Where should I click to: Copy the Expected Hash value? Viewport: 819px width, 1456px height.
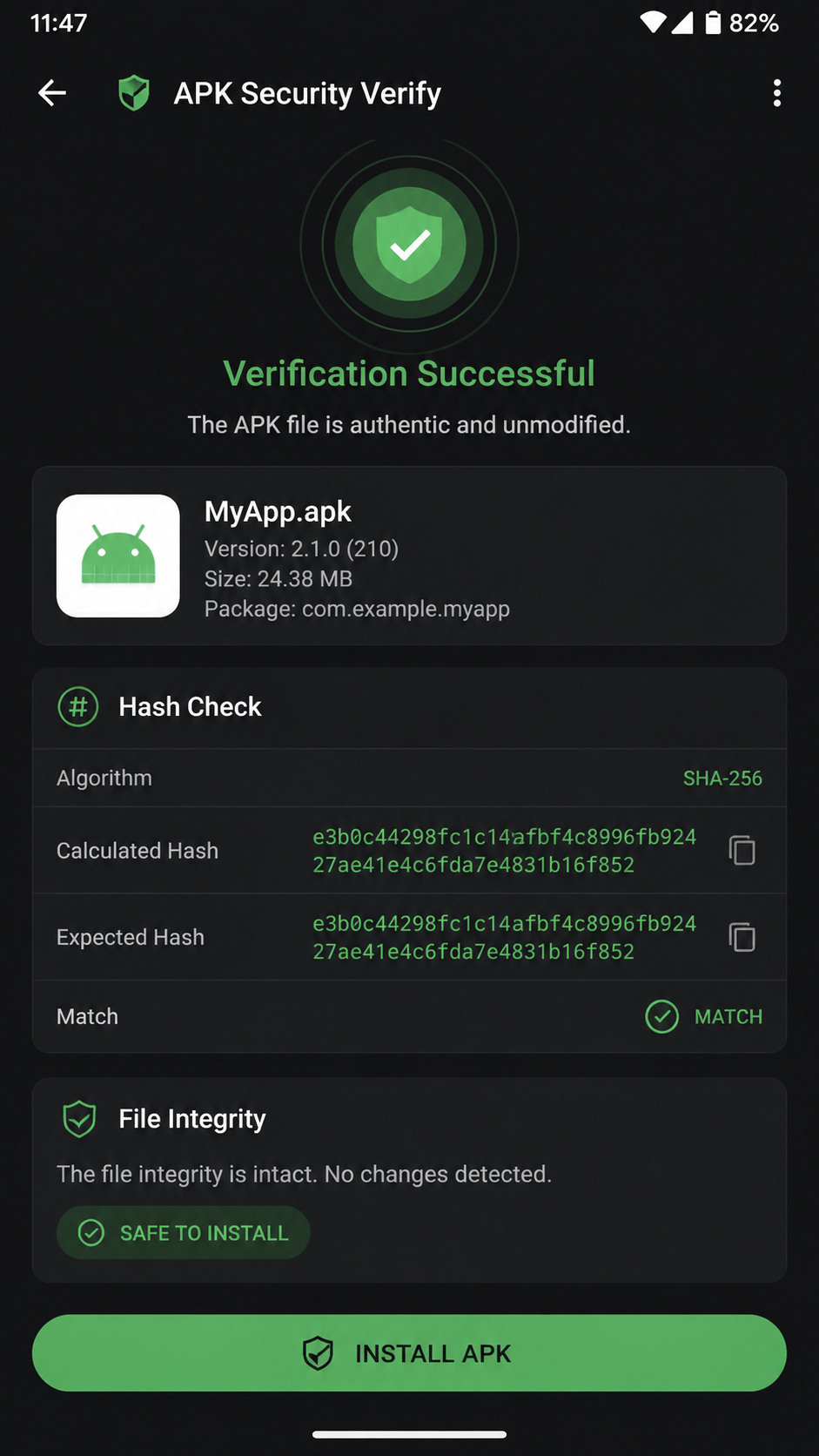[x=742, y=937]
